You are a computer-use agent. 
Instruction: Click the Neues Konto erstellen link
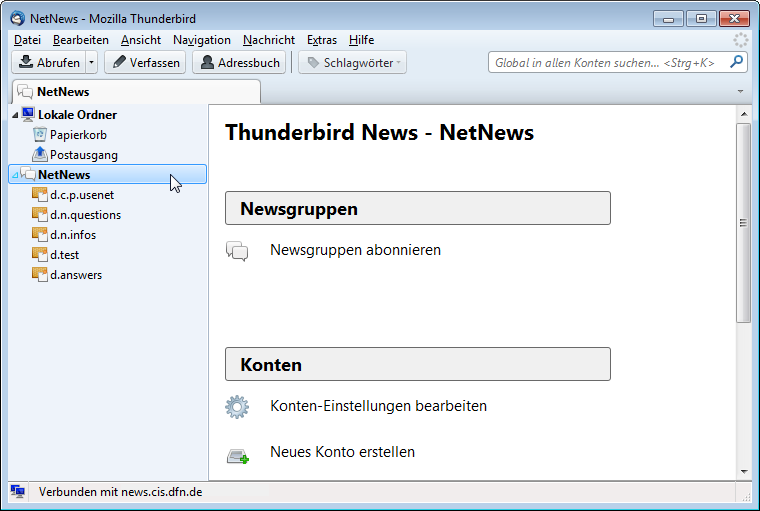pos(342,452)
